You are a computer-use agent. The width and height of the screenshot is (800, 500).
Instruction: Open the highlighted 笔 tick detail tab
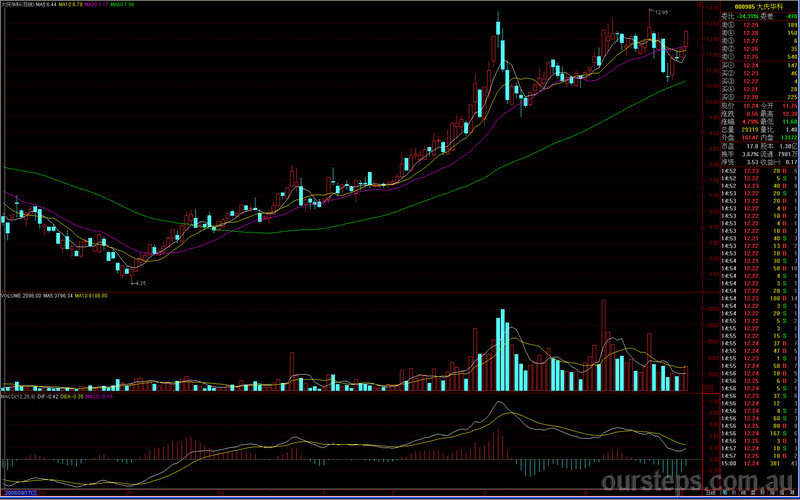(x=724, y=493)
